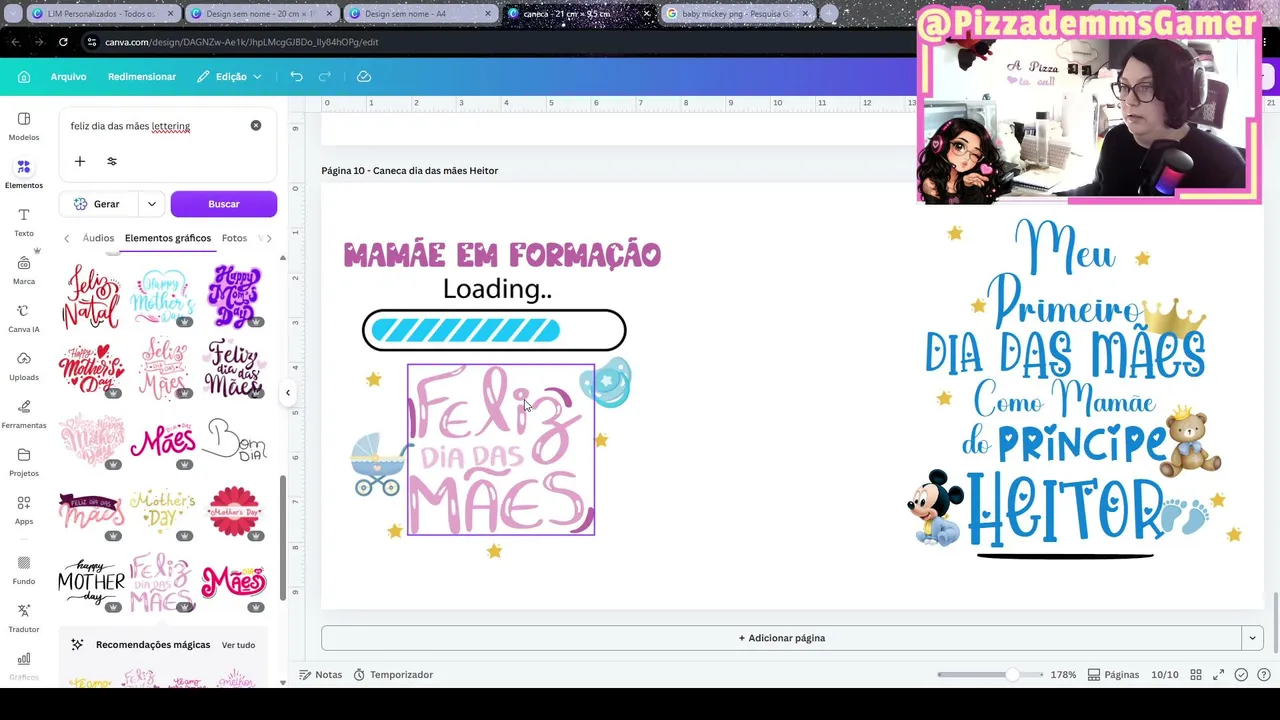Select the Elementos gráficos tab
This screenshot has height=720, width=1280.
[168, 238]
